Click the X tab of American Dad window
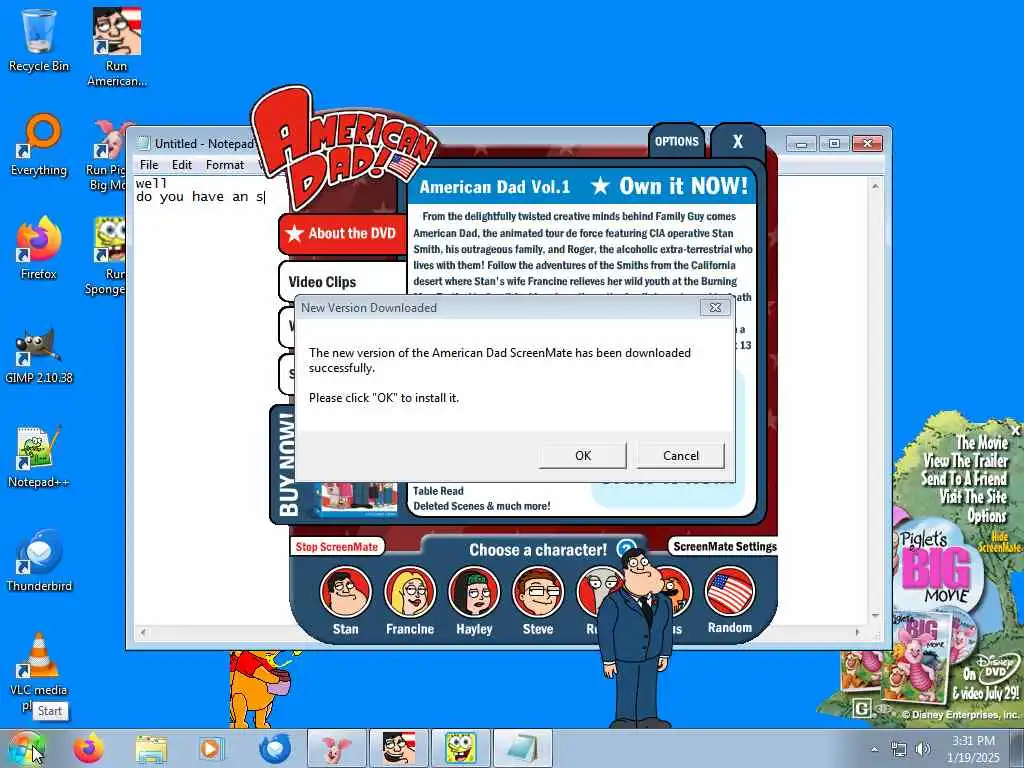The height and width of the screenshot is (768, 1024). (x=737, y=142)
